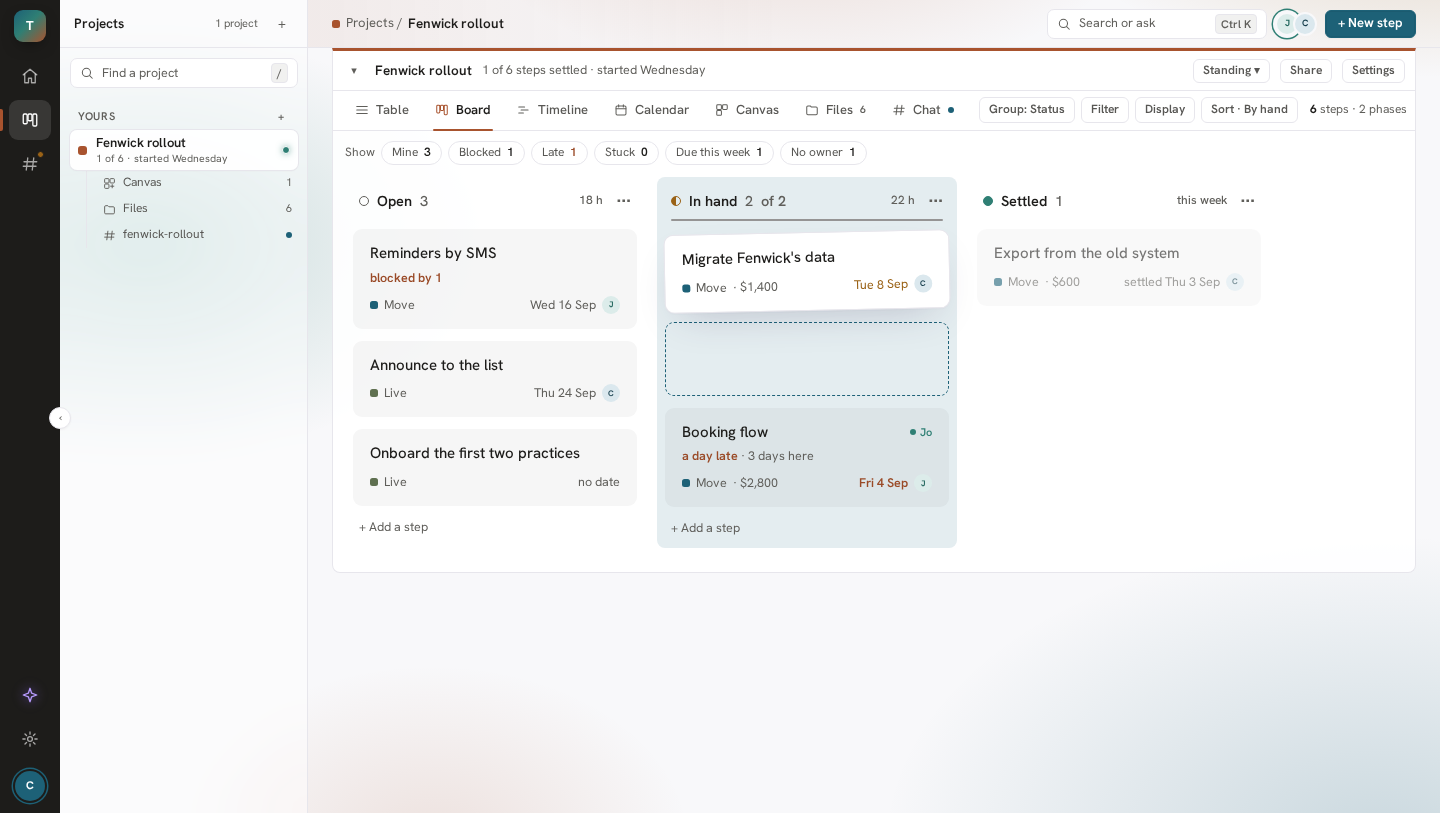
Task: Click the Share button
Action: 1306,71
